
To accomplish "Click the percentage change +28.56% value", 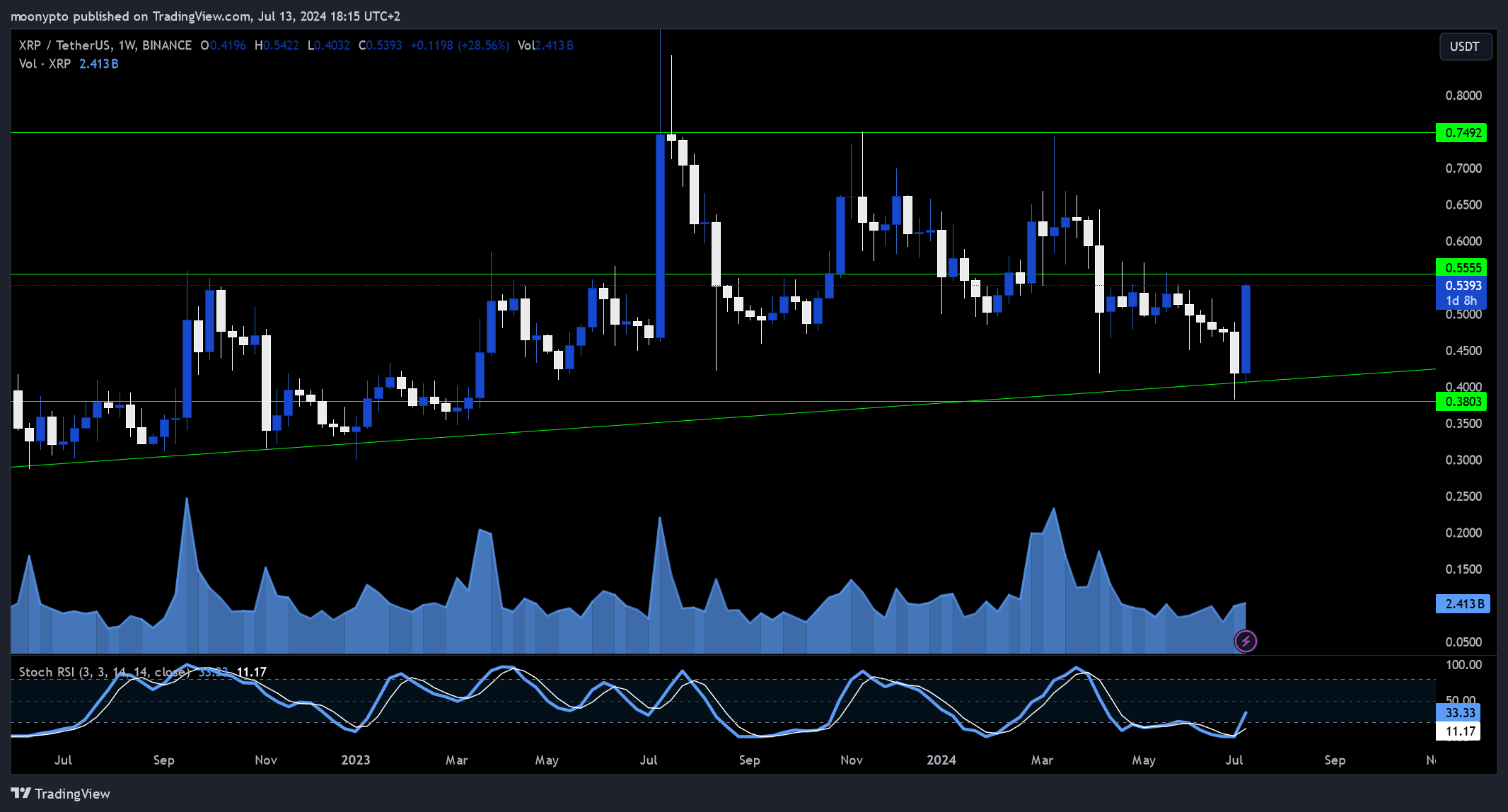I will pyautogui.click(x=483, y=45).
